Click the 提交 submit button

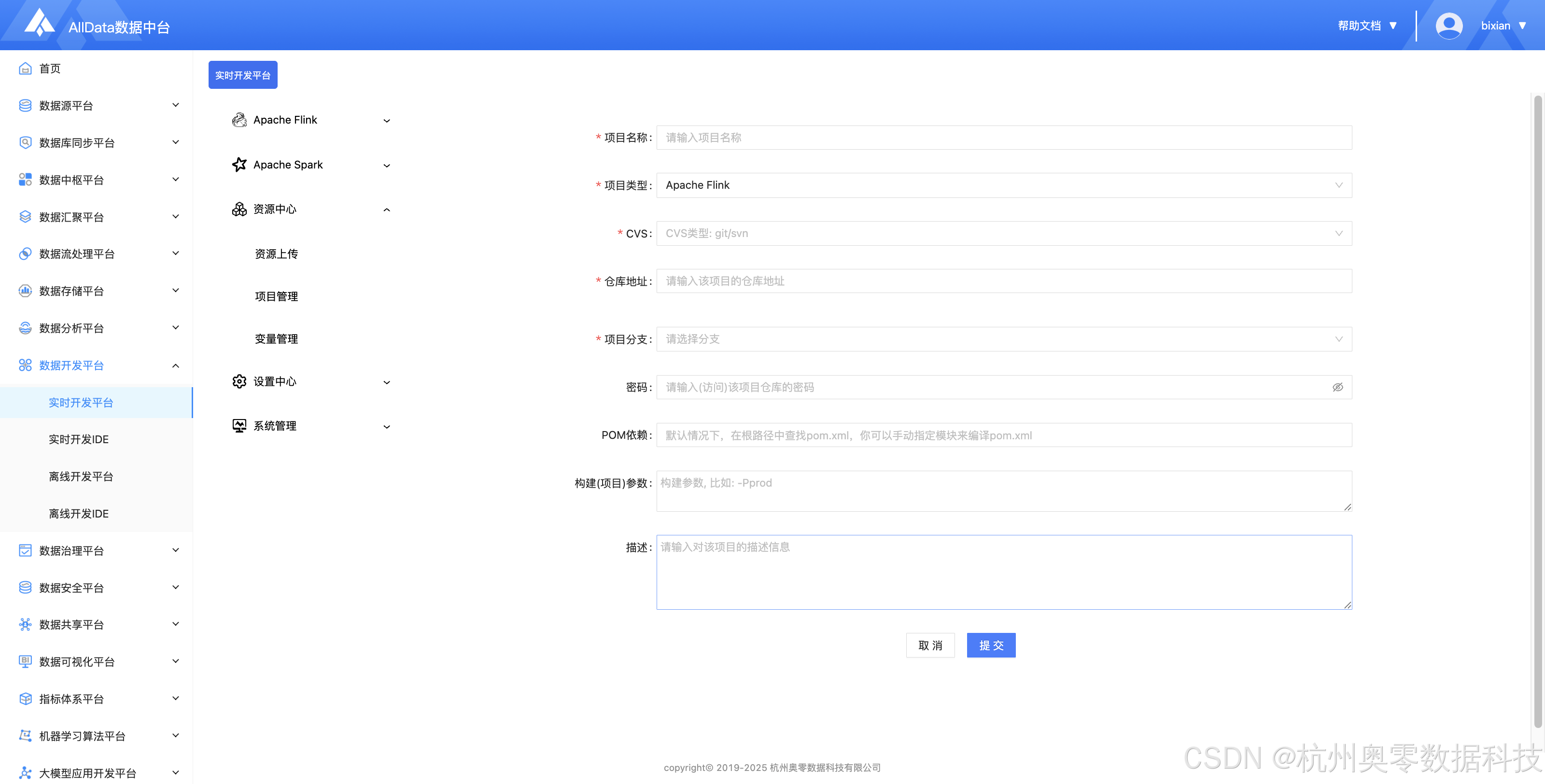tap(990, 645)
